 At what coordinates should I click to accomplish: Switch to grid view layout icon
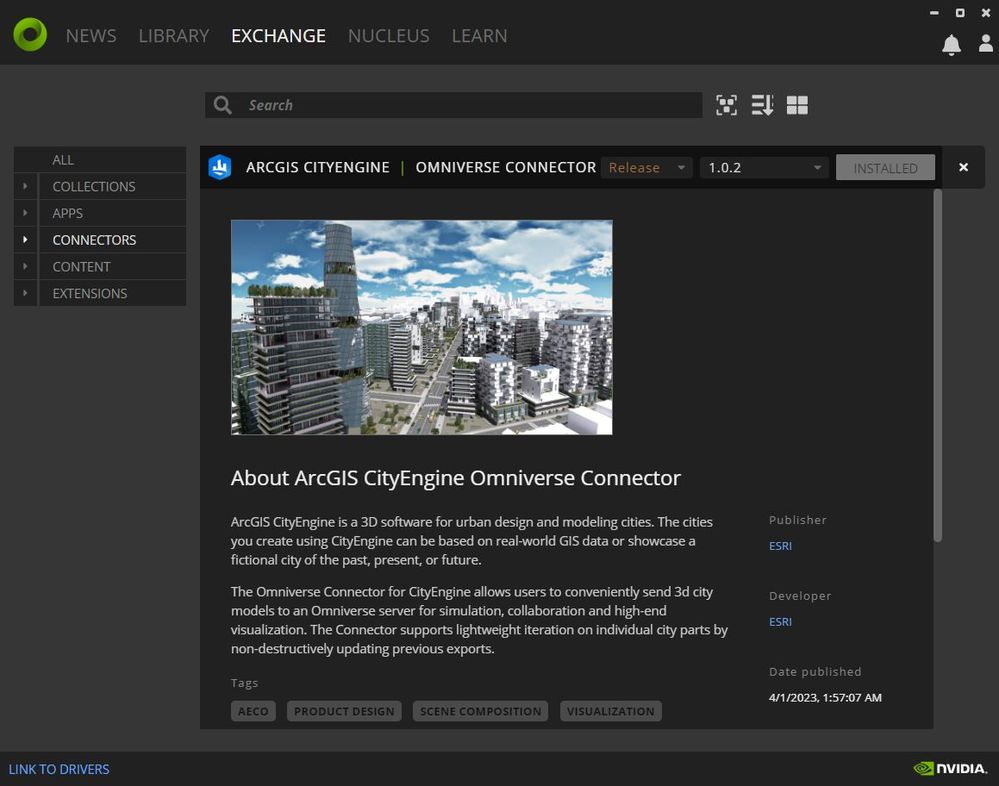click(797, 105)
